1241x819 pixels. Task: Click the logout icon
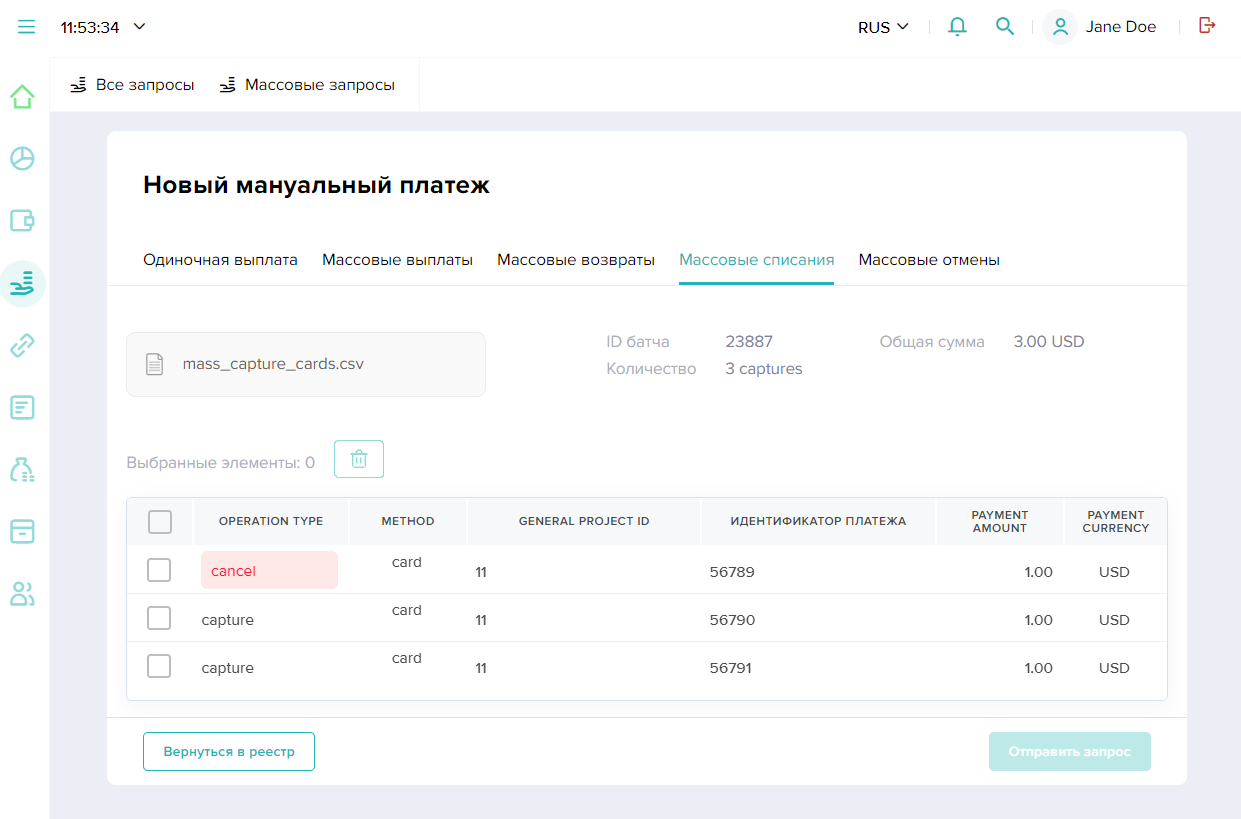tap(1207, 26)
